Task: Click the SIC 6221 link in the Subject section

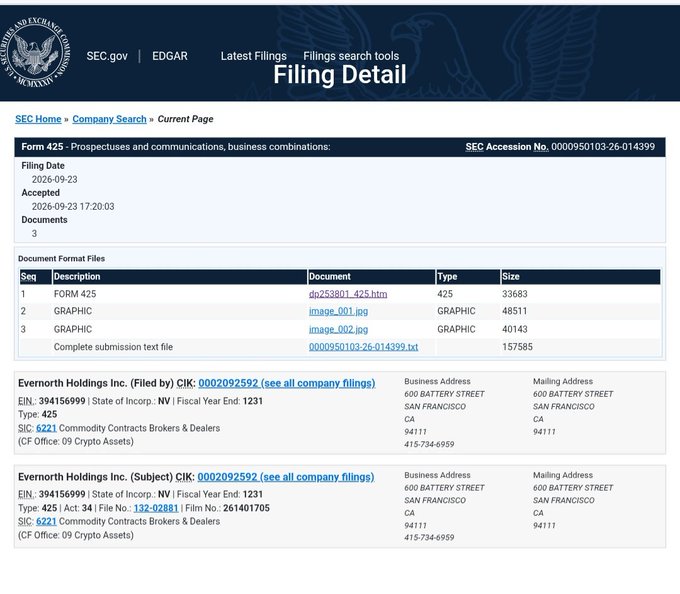Action: coord(46,522)
